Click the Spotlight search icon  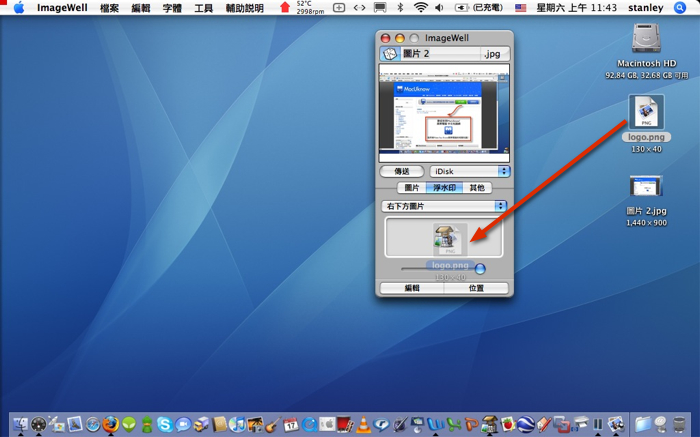point(679,8)
